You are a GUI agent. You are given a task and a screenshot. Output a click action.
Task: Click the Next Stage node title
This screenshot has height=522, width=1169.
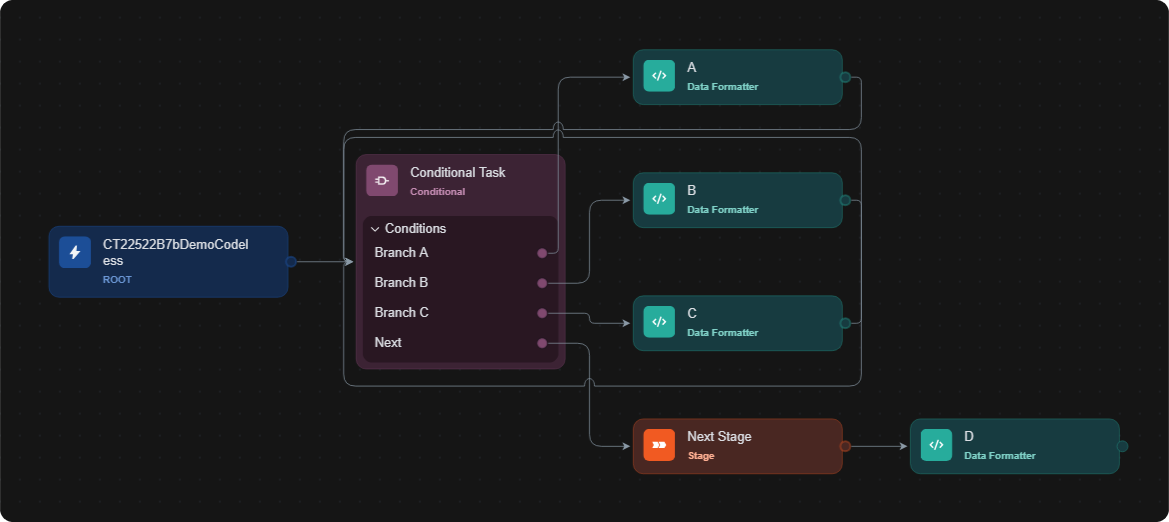[719, 436]
